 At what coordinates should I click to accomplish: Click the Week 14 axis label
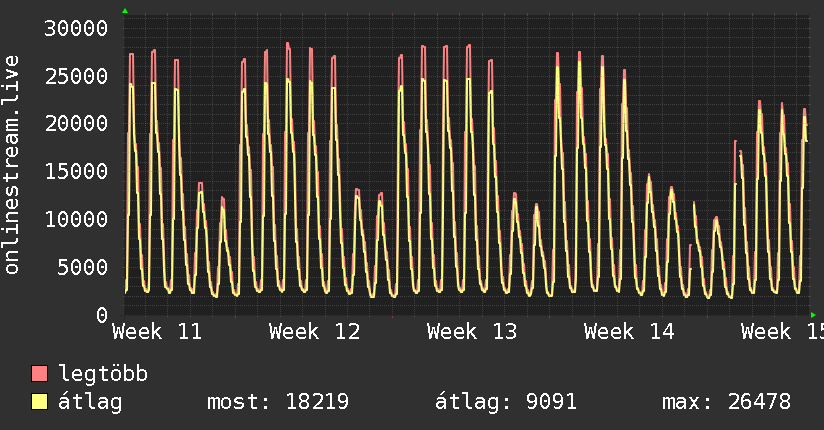(629, 332)
